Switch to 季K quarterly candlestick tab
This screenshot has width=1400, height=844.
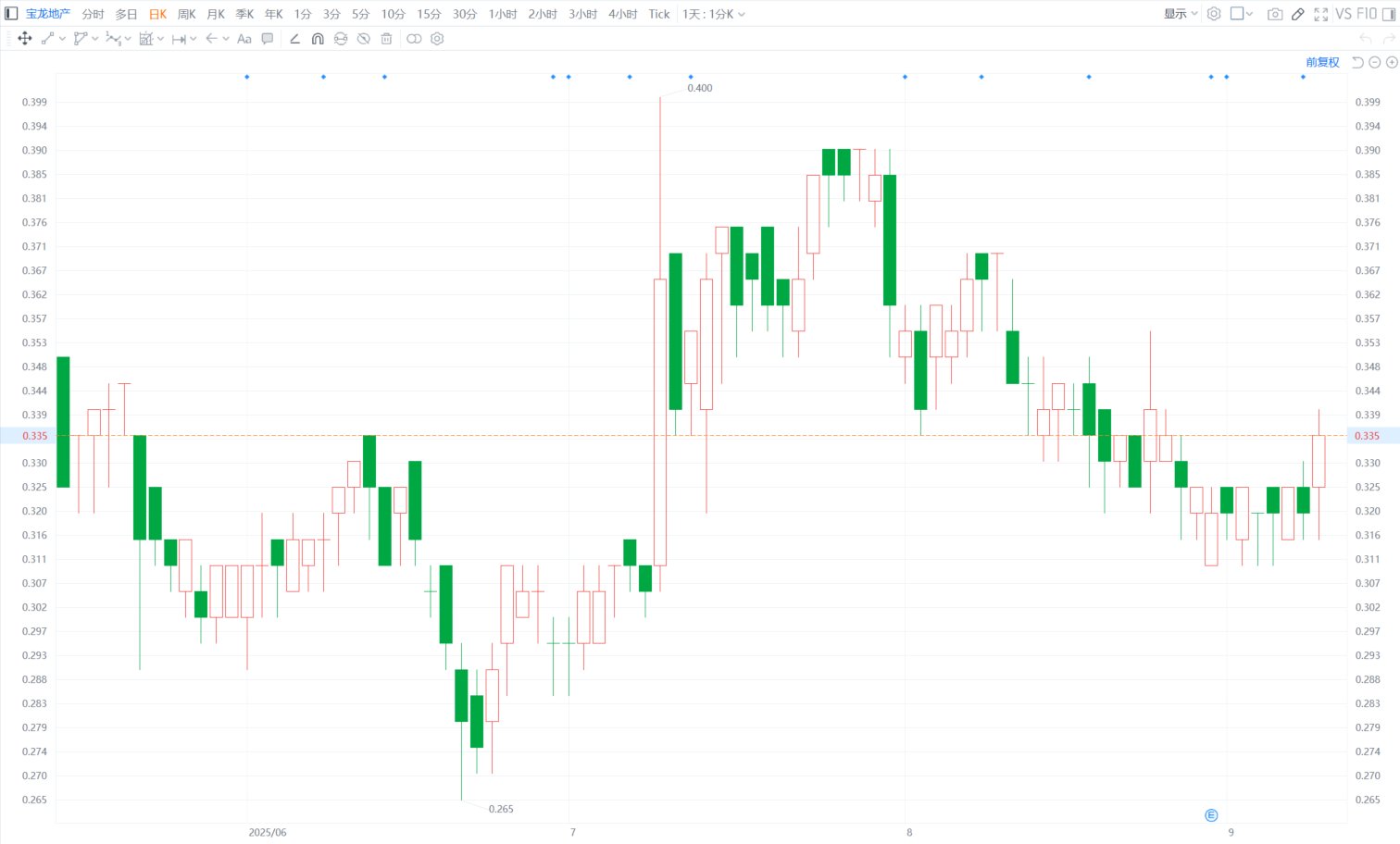(x=244, y=14)
